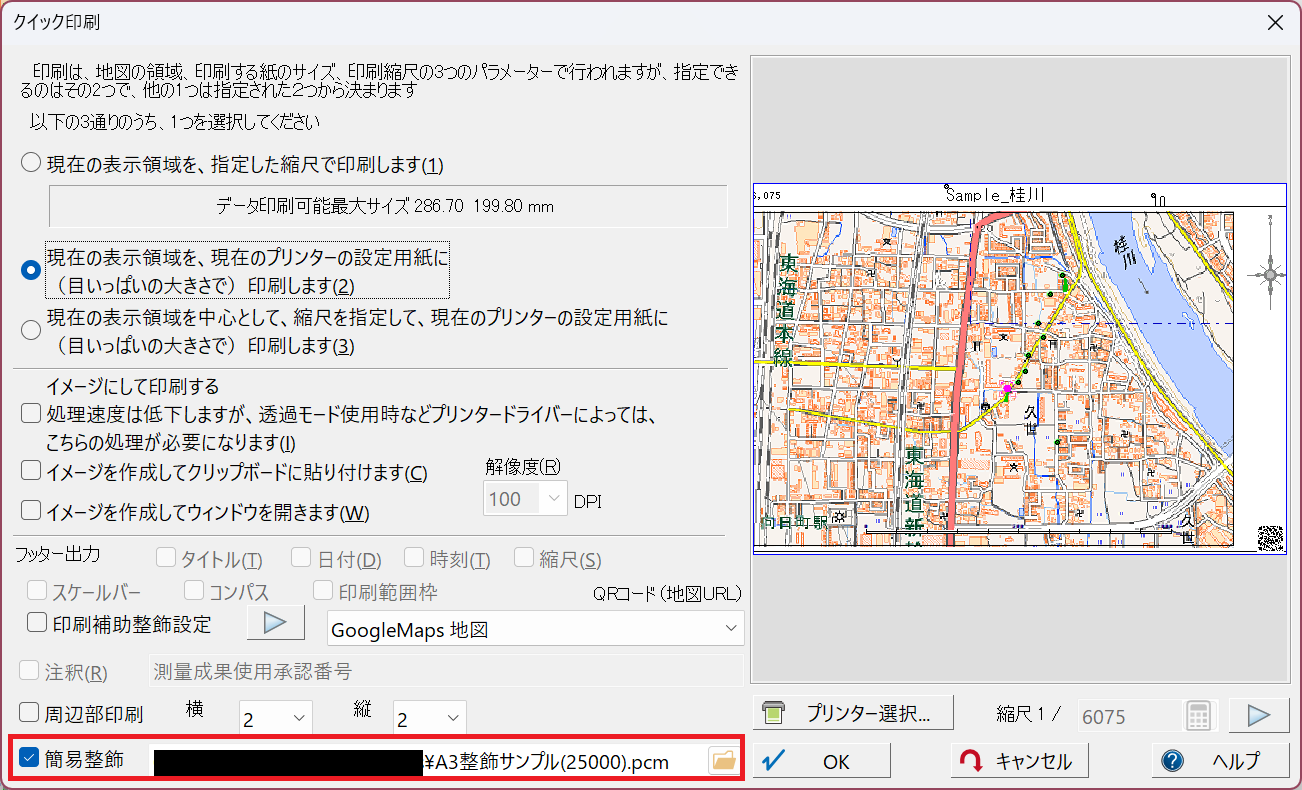Toggle the 日付 footer checkbox
Image resolution: width=1302 pixels, height=790 pixels.
point(301,559)
